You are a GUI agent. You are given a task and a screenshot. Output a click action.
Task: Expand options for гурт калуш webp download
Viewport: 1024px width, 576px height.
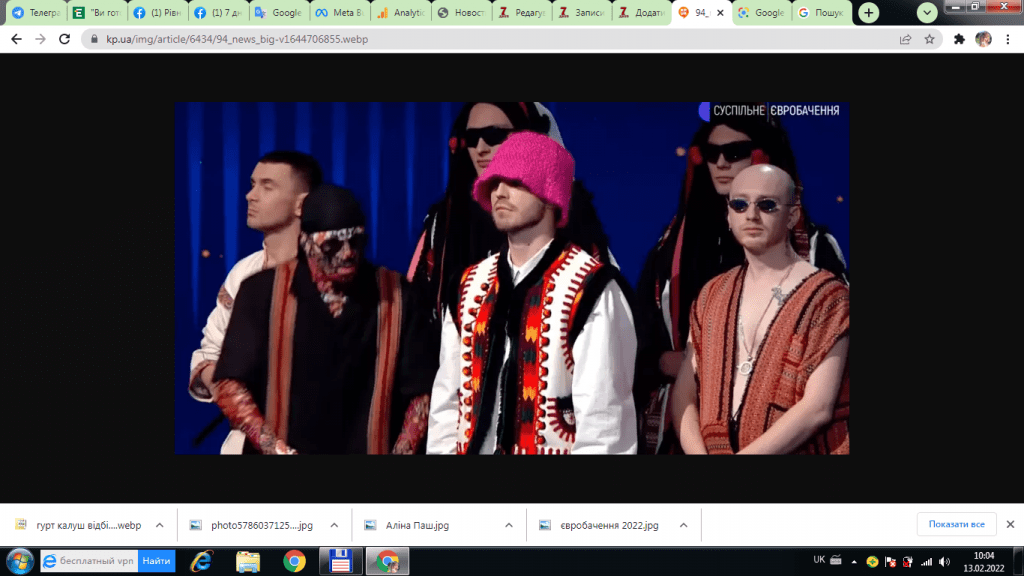point(161,525)
